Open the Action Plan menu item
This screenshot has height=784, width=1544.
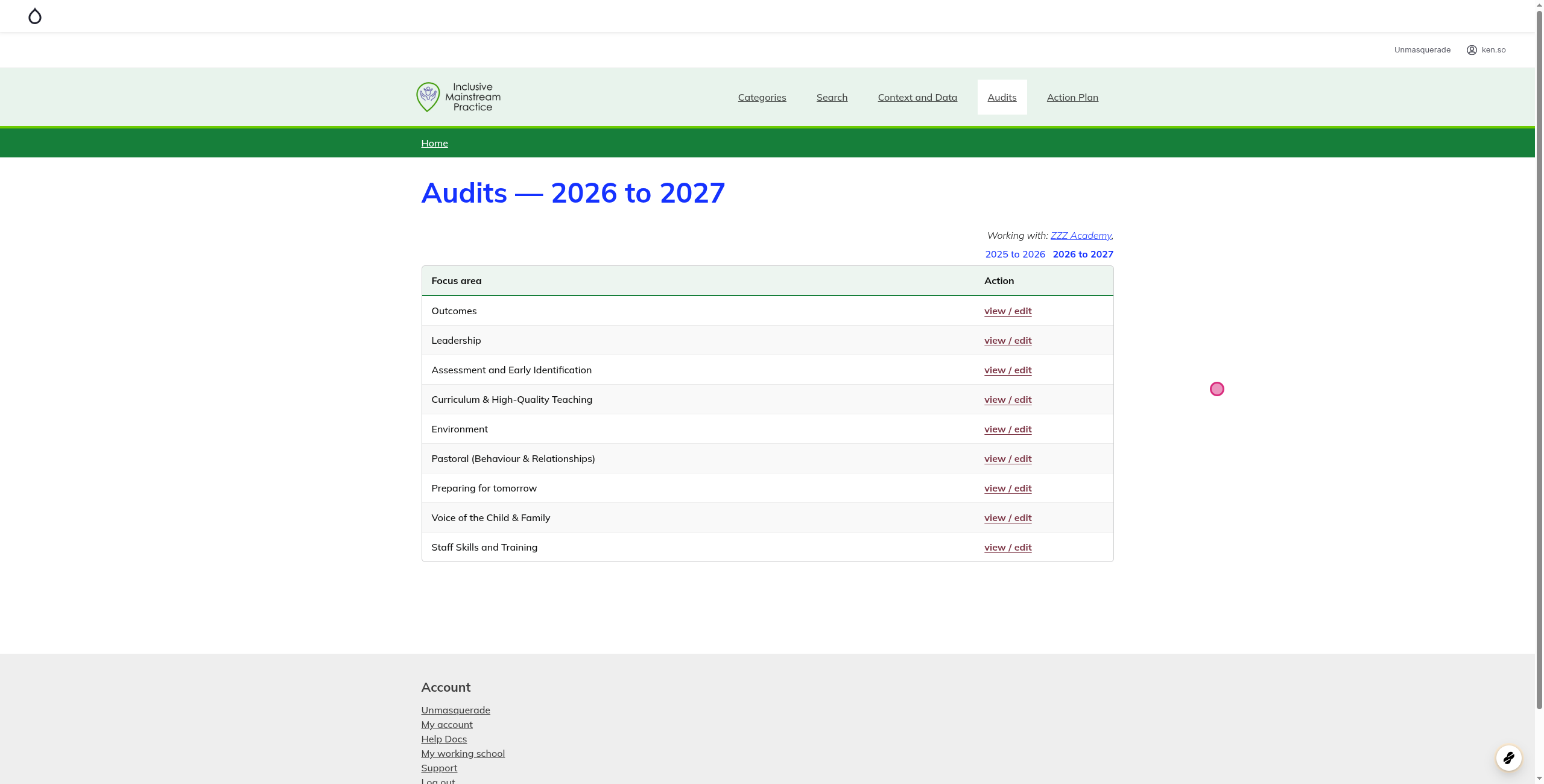[x=1072, y=98]
